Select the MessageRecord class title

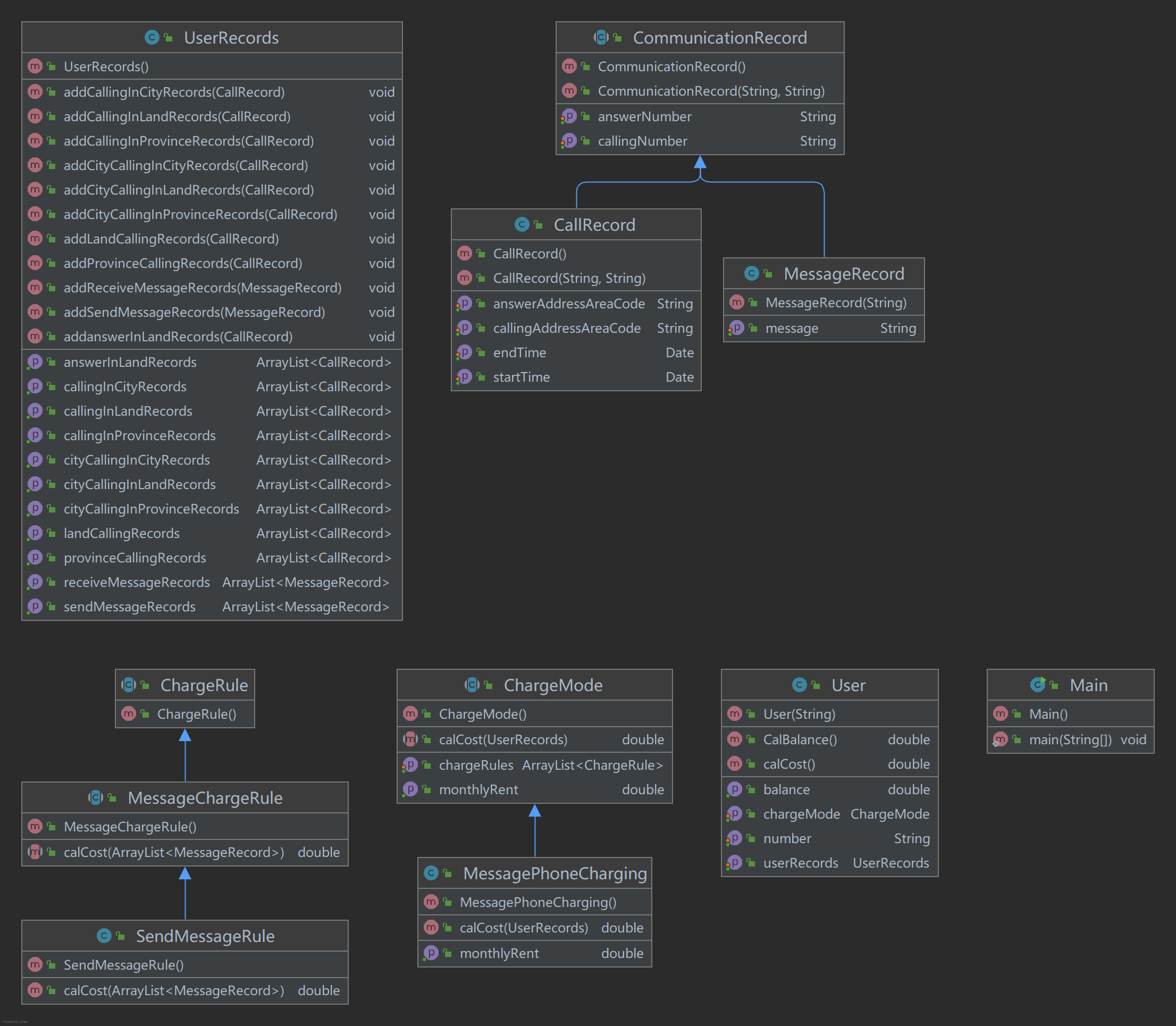843,274
